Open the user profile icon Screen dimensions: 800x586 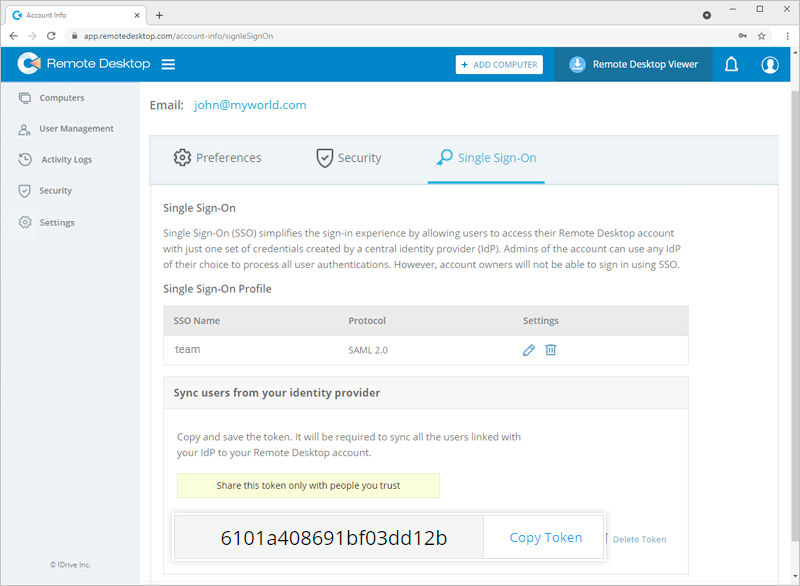point(769,64)
